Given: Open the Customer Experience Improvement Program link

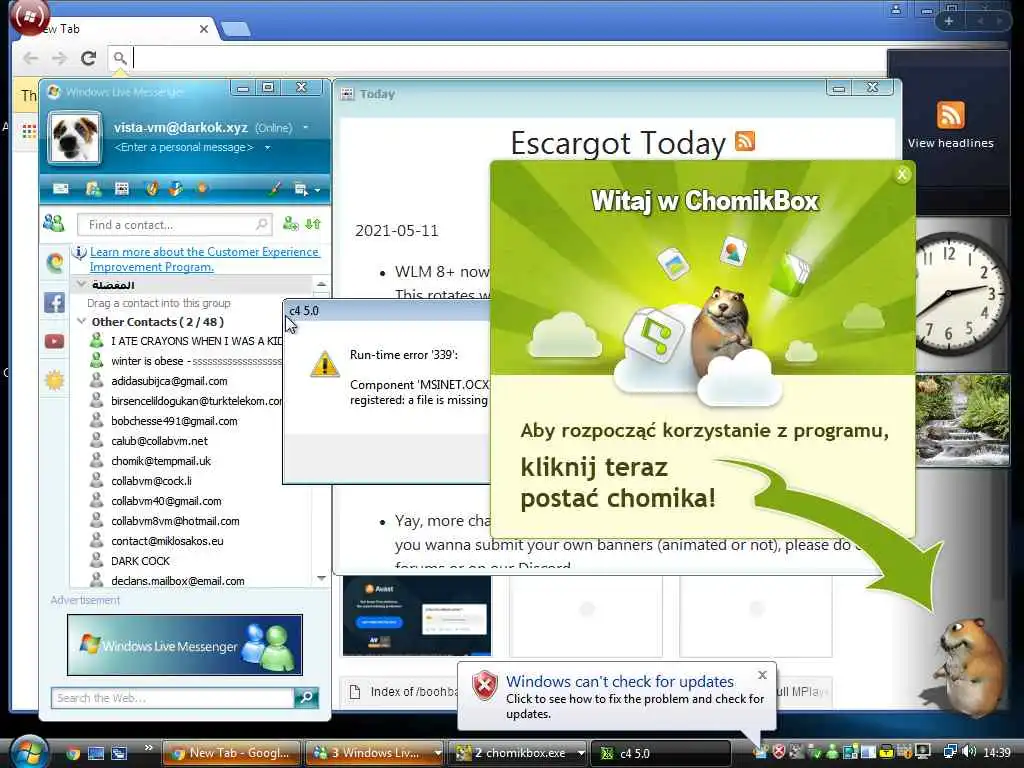Looking at the screenshot, I should (x=204, y=259).
